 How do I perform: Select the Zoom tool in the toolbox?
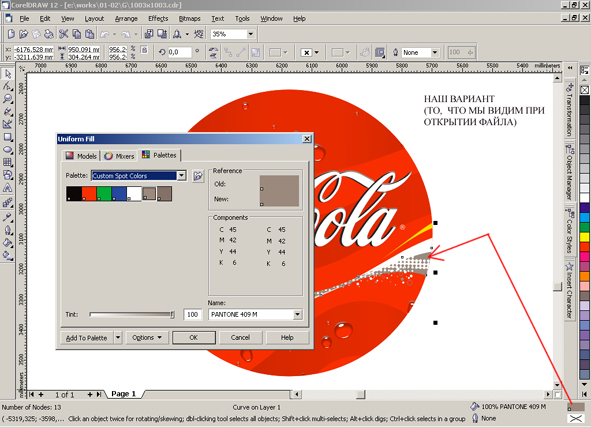pos(8,99)
